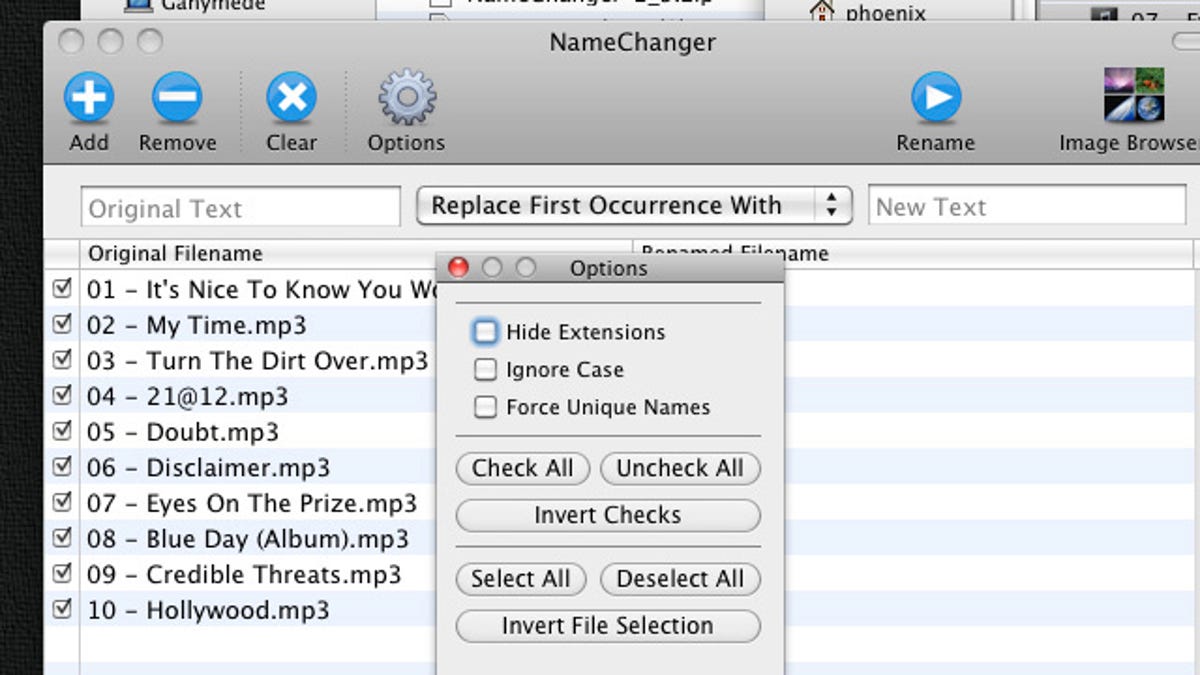Close the Options panel with red button

[459, 268]
